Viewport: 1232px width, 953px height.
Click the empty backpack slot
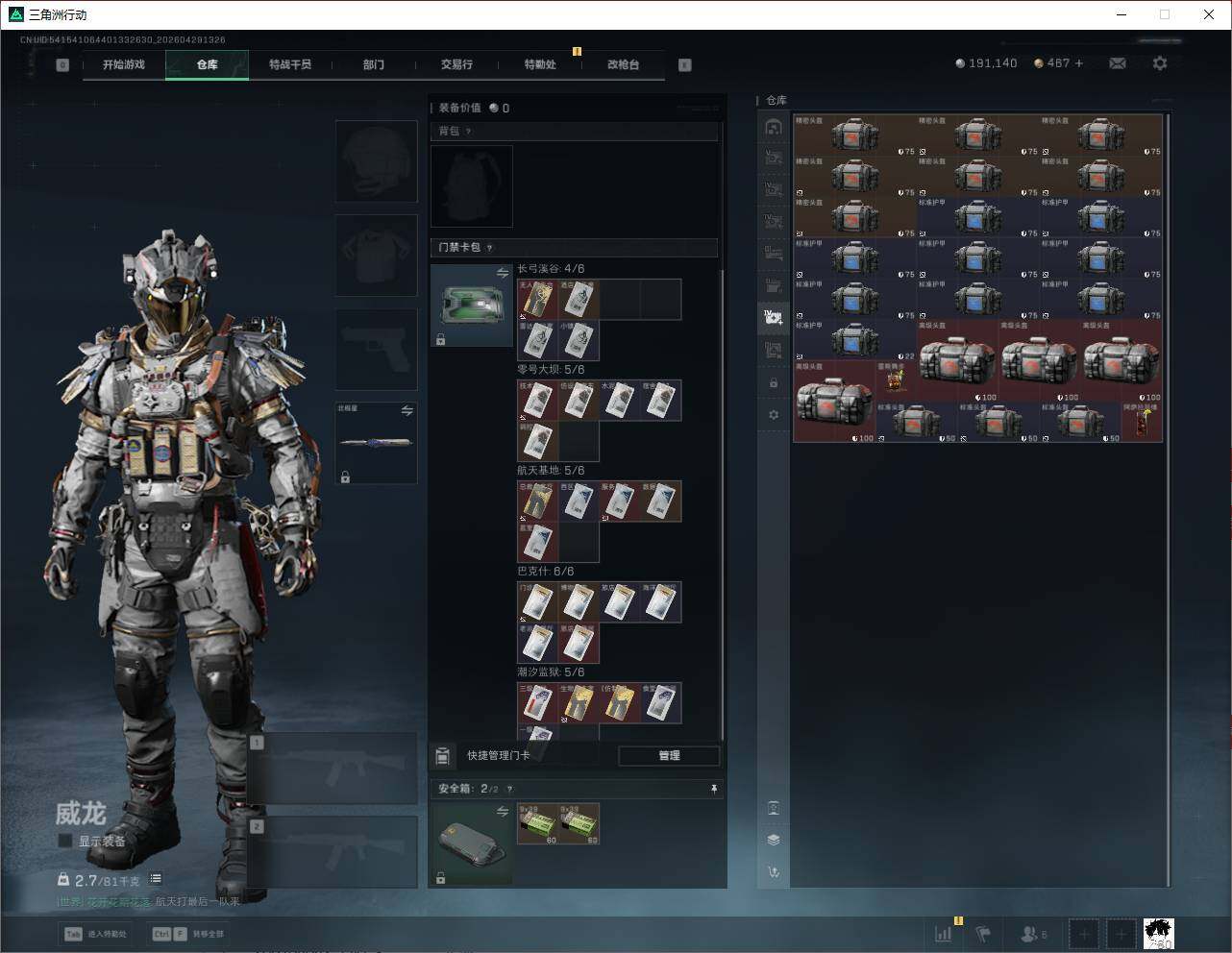point(472,186)
